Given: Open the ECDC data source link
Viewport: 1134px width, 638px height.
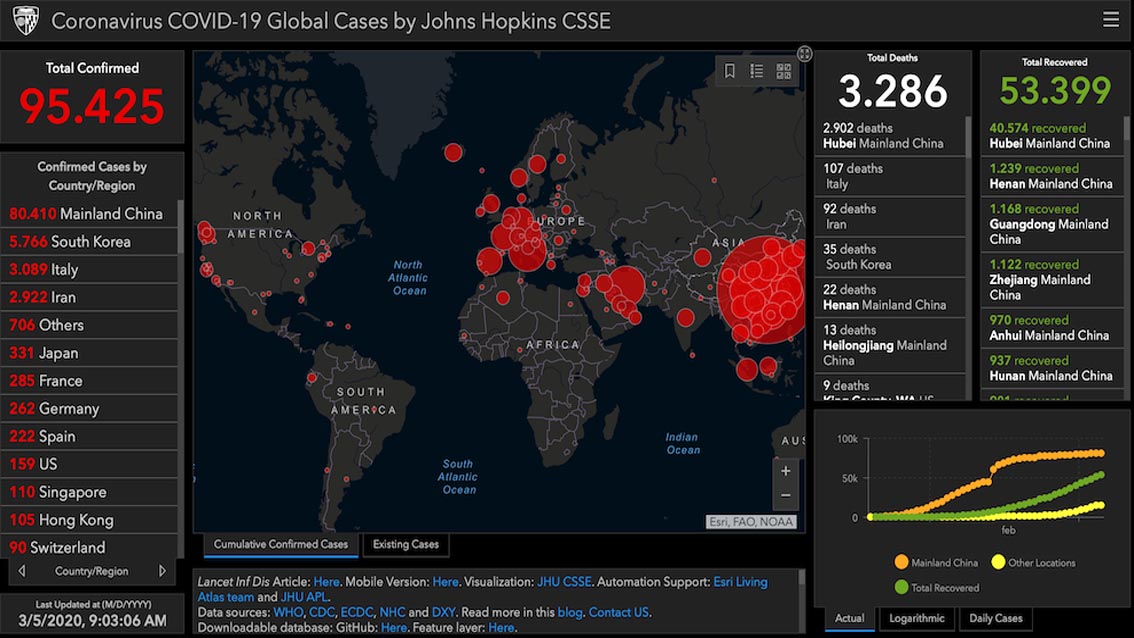Looking at the screenshot, I should pyautogui.click(x=357, y=612).
